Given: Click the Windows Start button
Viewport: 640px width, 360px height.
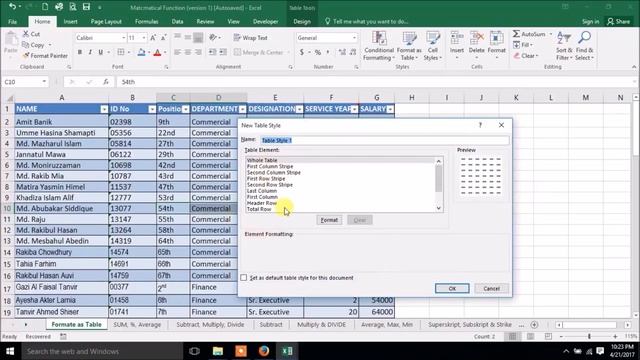Looking at the screenshot, I should point(10,351).
